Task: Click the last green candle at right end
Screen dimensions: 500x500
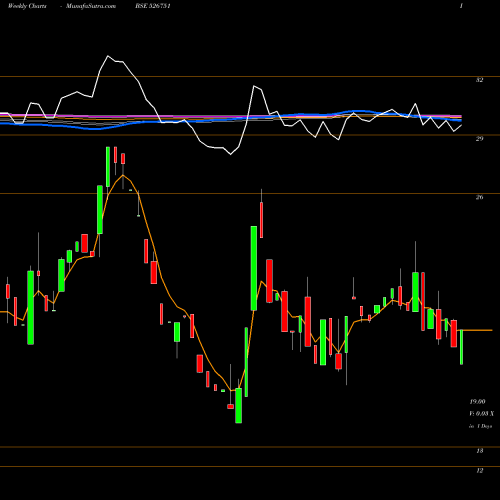Action: 461,347
